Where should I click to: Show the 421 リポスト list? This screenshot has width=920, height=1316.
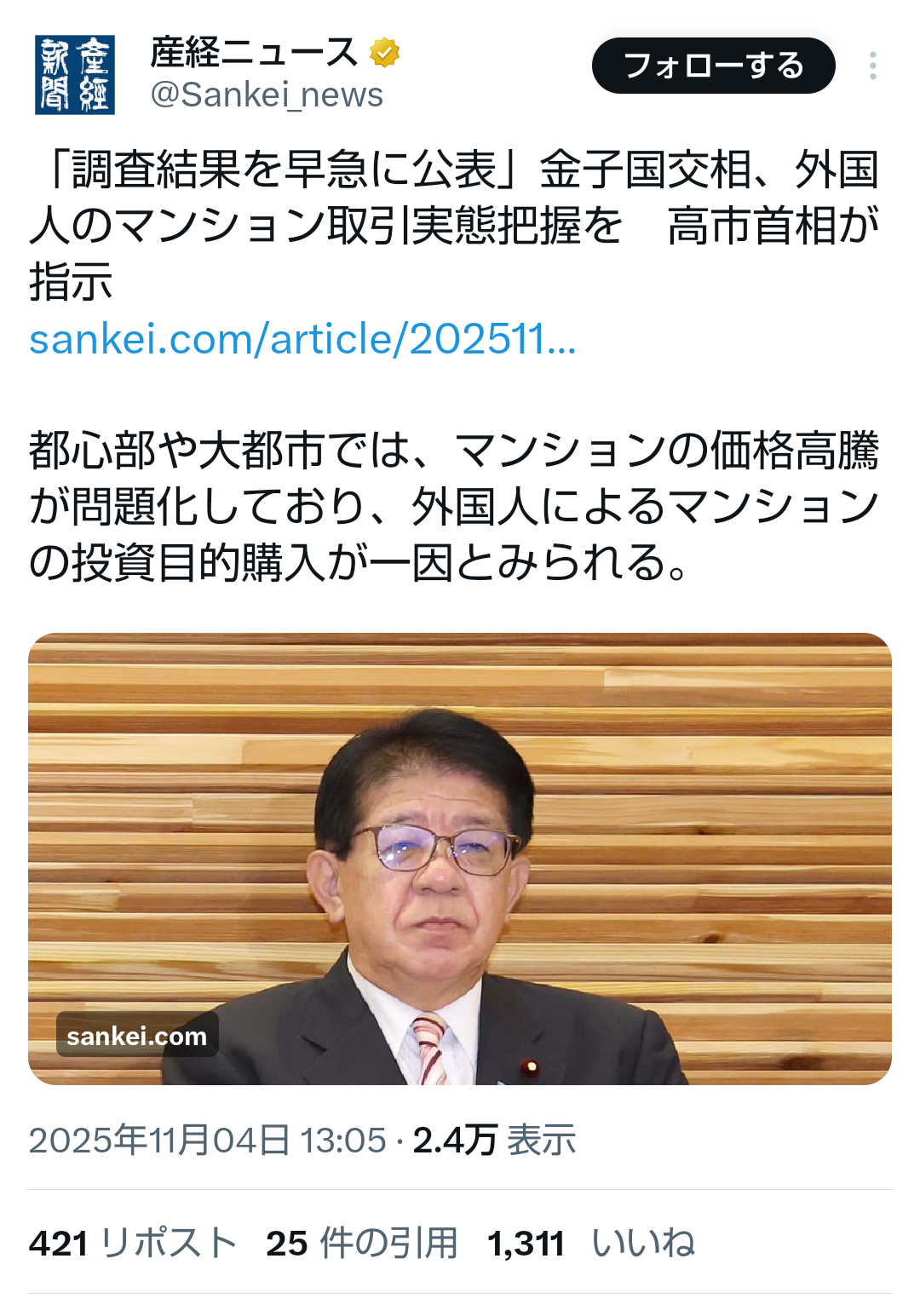[x=133, y=1243]
